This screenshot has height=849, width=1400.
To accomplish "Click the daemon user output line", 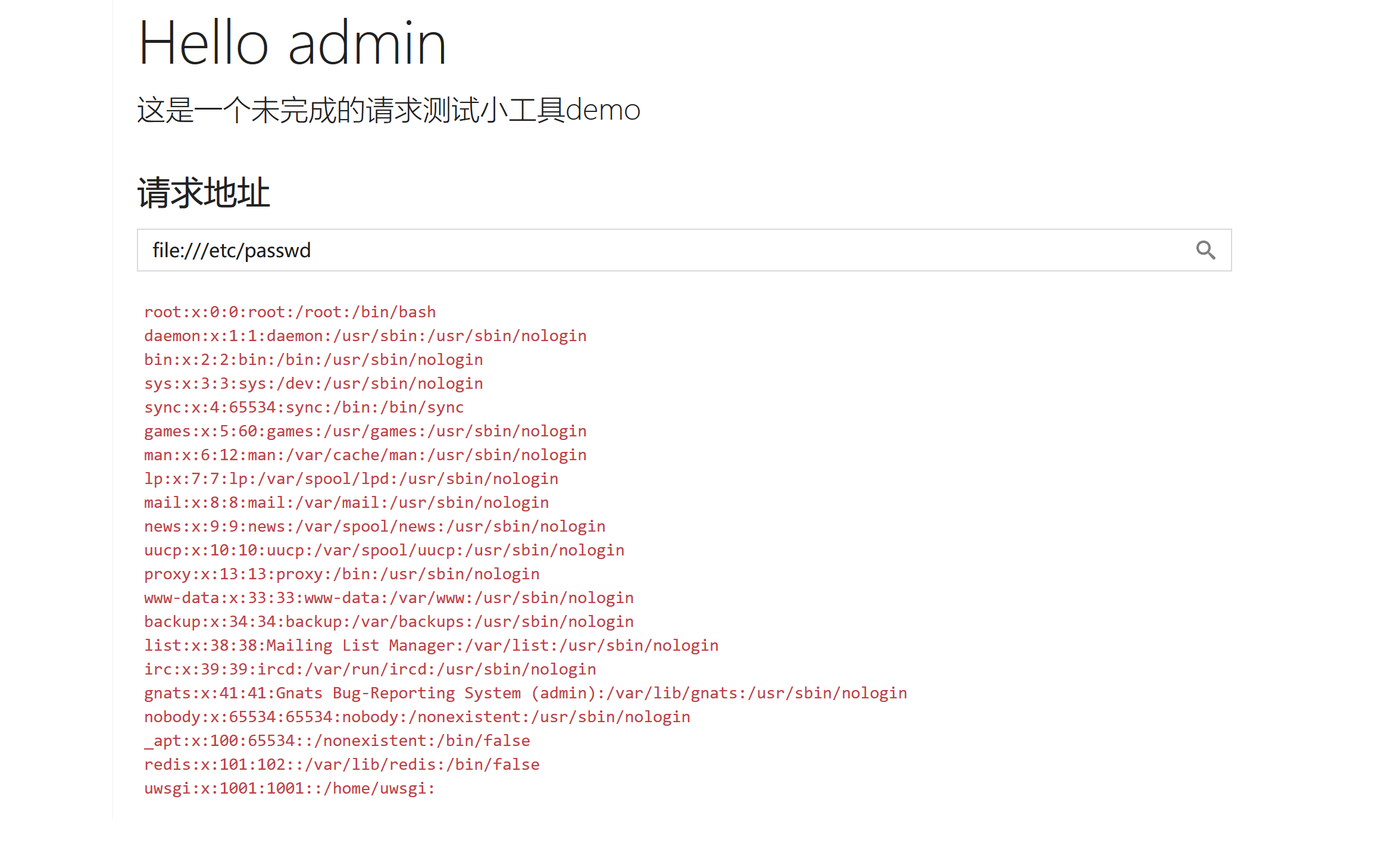I will (x=365, y=336).
